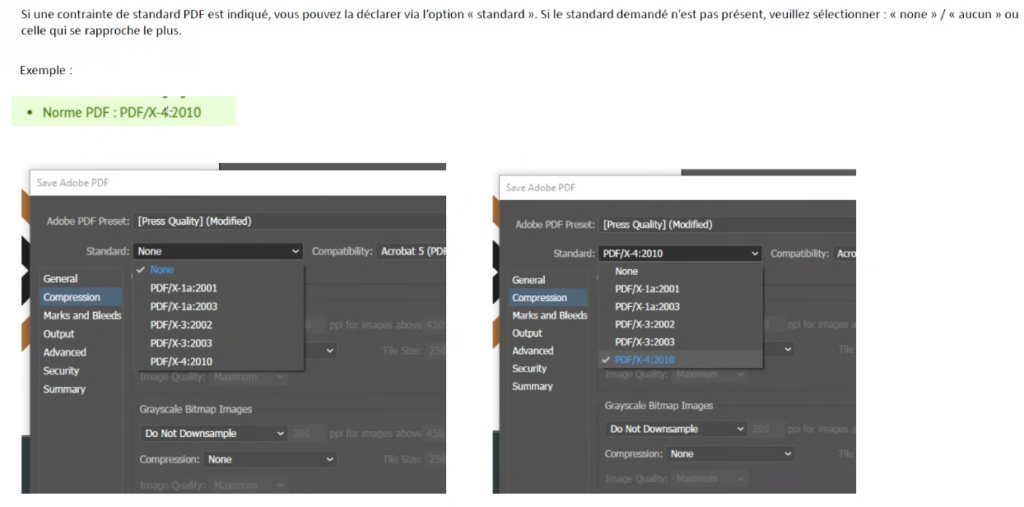Expand Do Not Downsample dropdown in left dialog
The width and height of the screenshot is (1024, 507).
213,434
